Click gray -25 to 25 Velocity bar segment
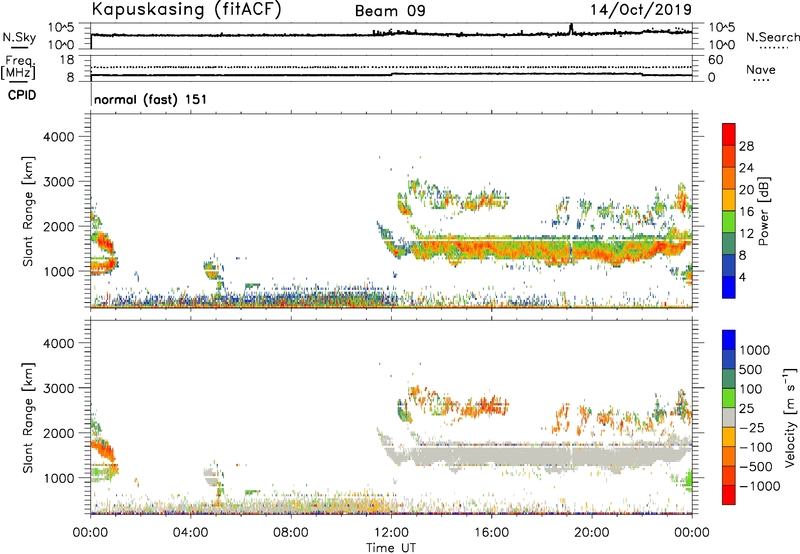 (x=729, y=417)
